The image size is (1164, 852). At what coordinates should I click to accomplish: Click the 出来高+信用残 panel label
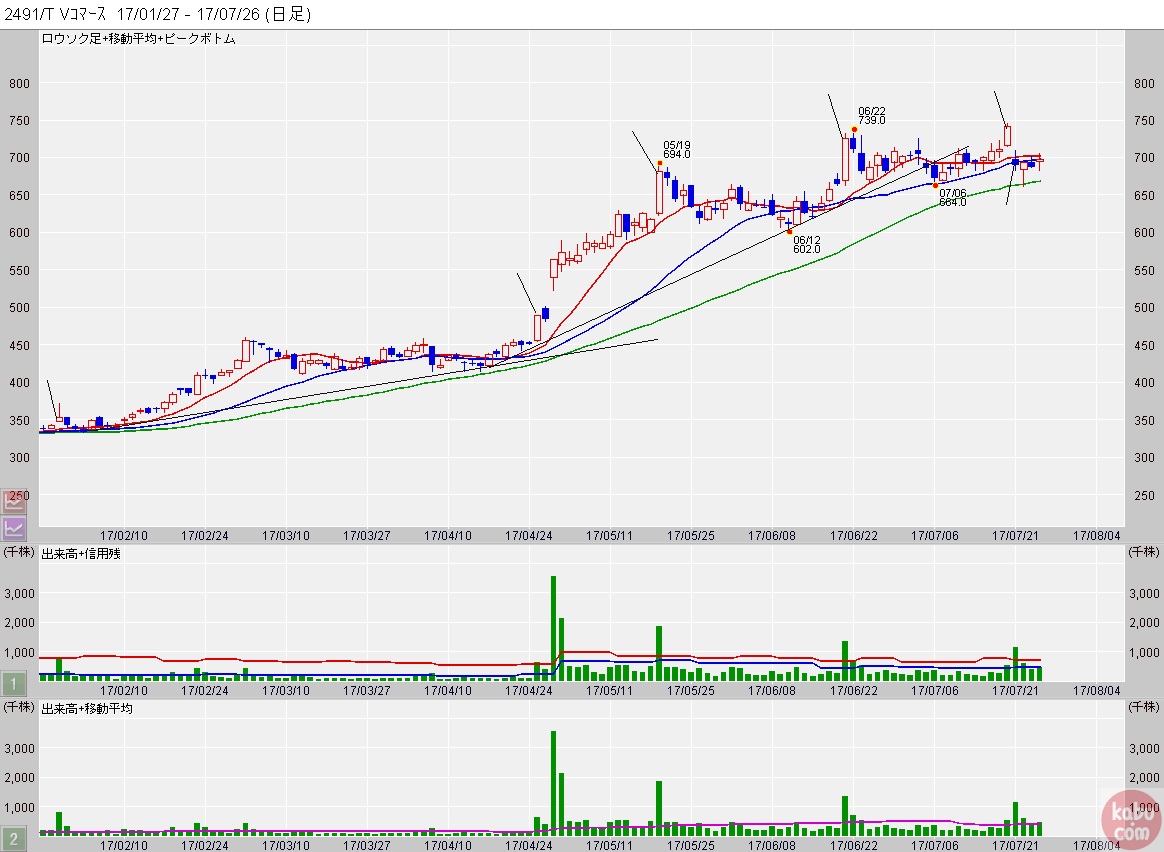pos(81,553)
